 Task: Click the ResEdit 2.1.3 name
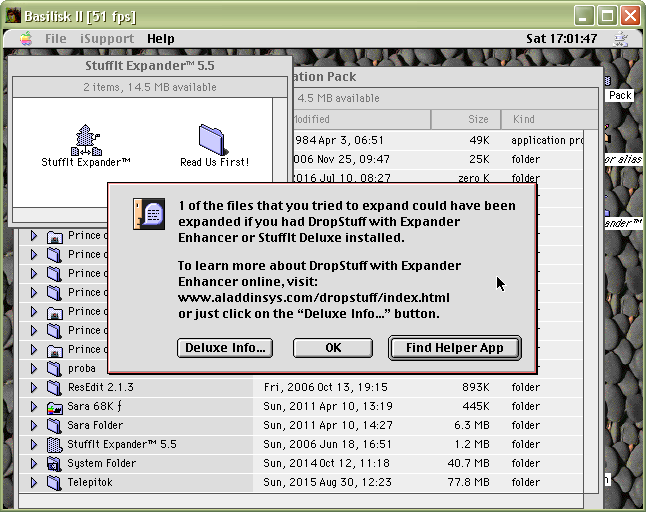tap(101, 387)
